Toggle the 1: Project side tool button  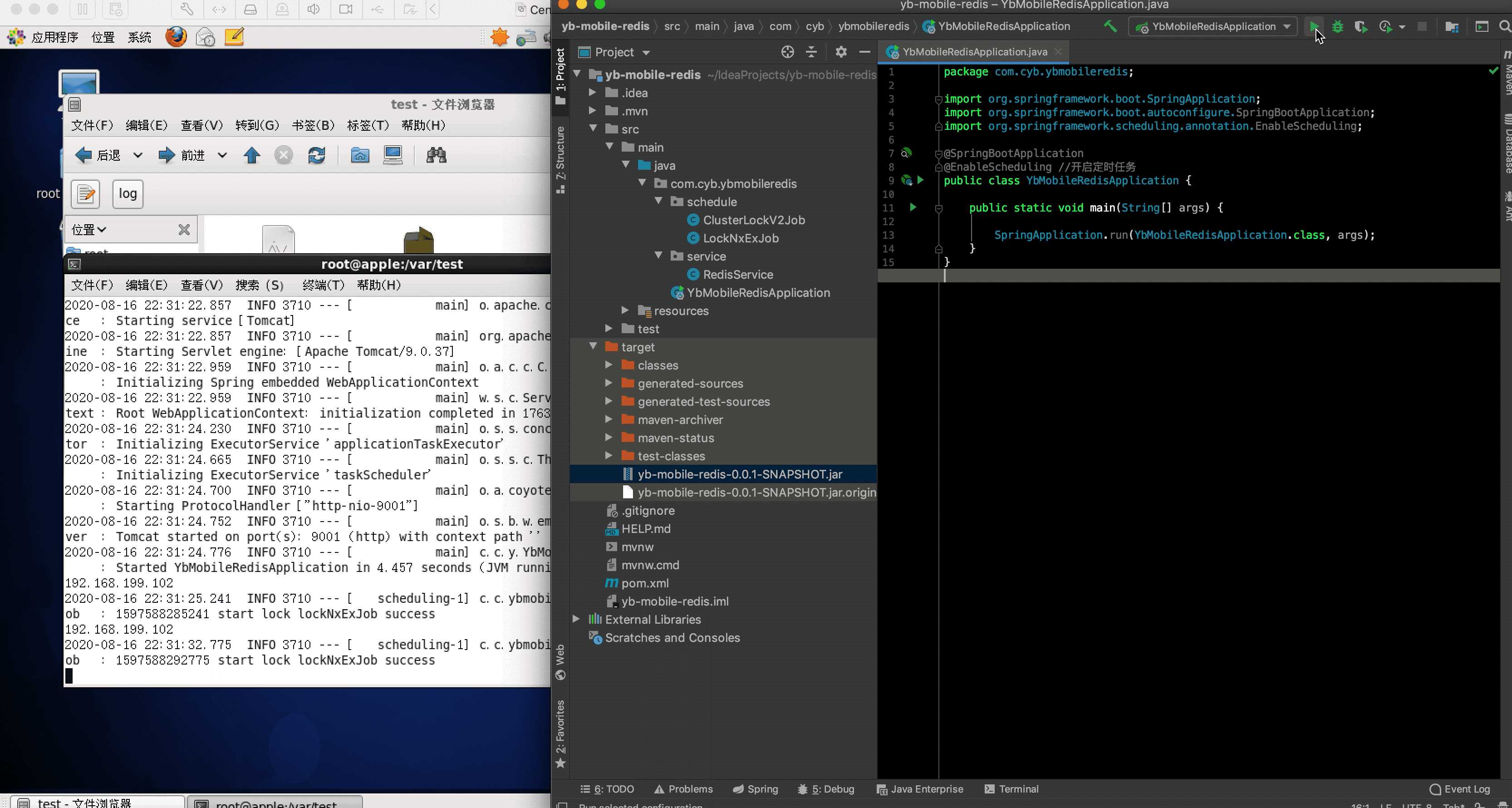tap(560, 76)
